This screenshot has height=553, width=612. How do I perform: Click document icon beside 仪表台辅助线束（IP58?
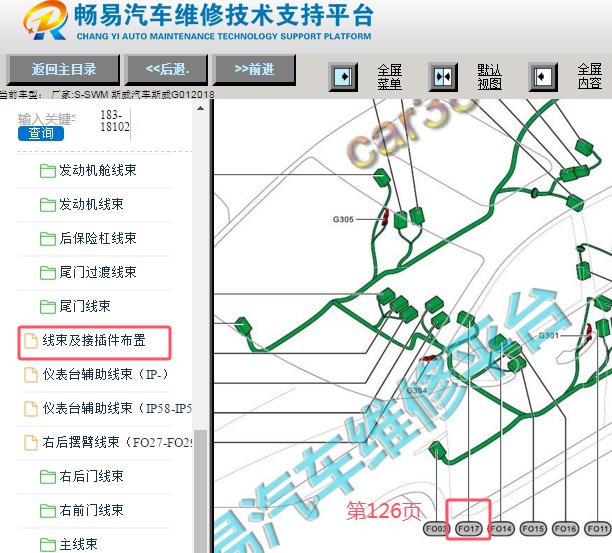click(31, 409)
